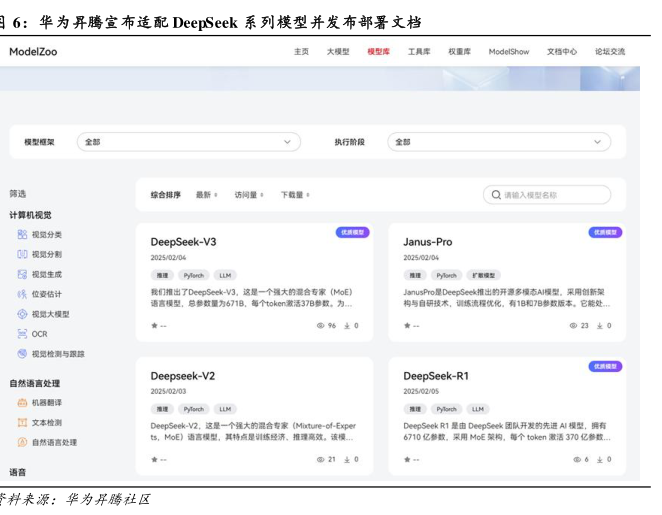Open the 执行阶段 dropdown
662x515 pixels.
click(499, 142)
